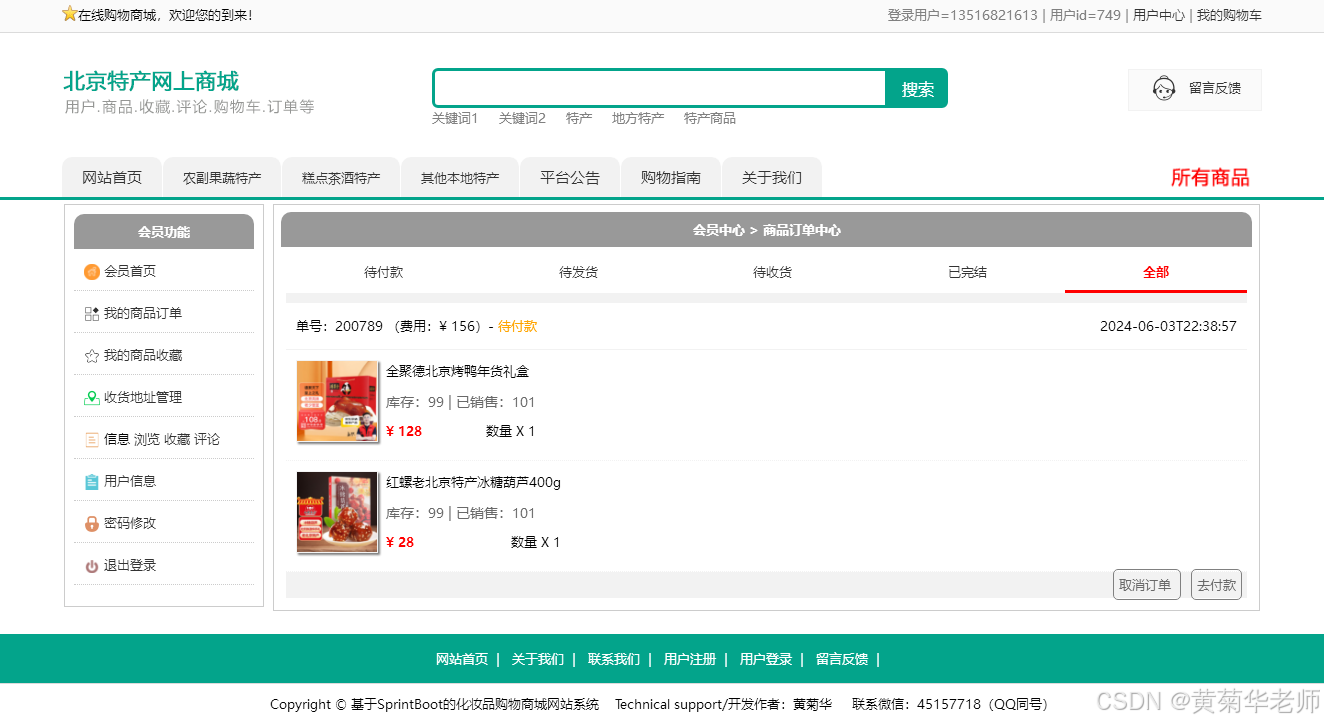Image resolution: width=1324 pixels, height=723 pixels.
Task: Open the 平台公告 navigation tab
Action: [570, 178]
